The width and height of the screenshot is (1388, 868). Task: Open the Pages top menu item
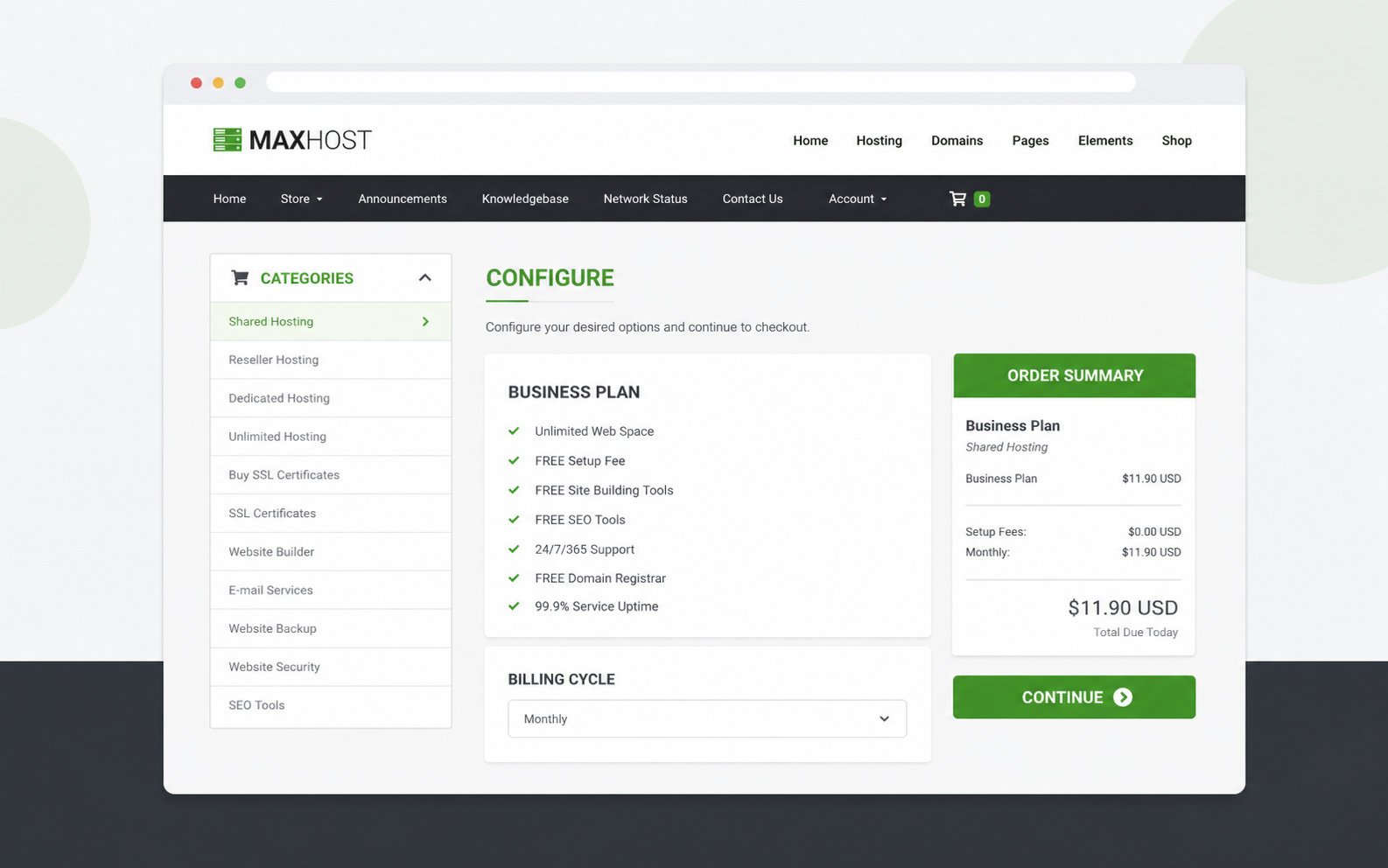tap(1030, 140)
